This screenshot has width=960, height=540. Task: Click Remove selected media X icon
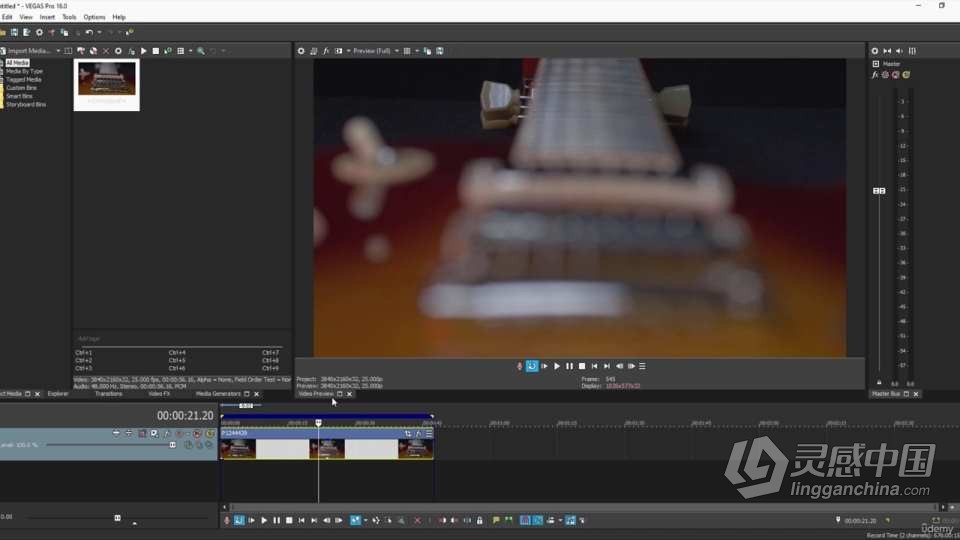click(106, 51)
